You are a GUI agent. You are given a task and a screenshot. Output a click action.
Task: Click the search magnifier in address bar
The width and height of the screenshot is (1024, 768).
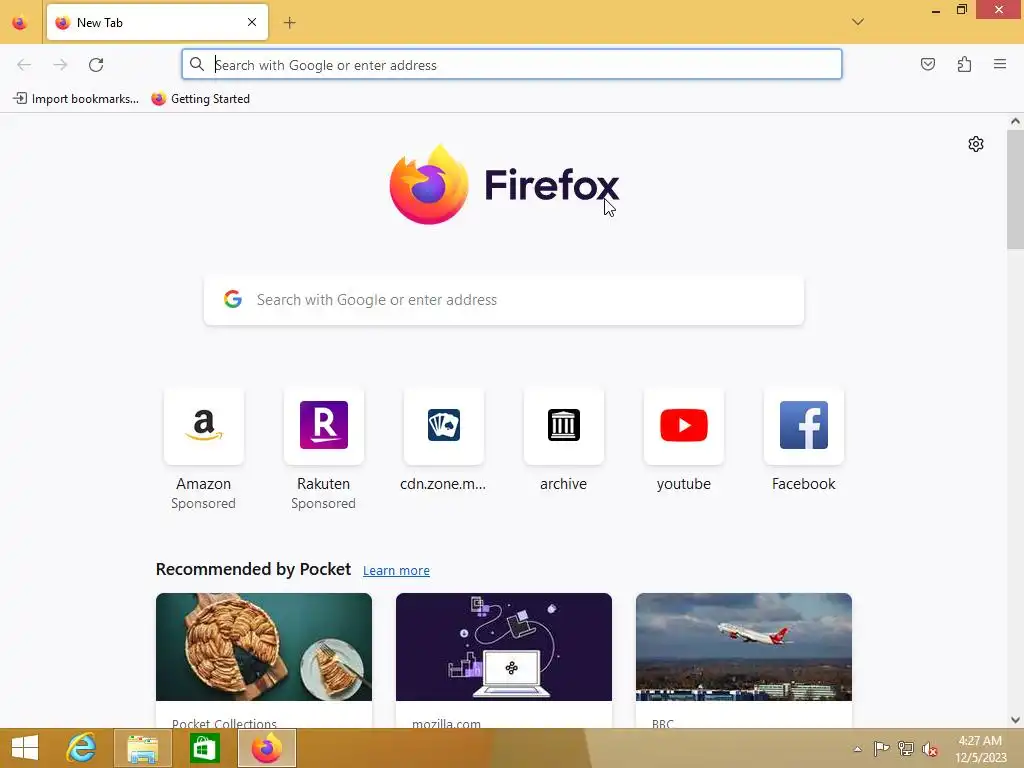[197, 64]
